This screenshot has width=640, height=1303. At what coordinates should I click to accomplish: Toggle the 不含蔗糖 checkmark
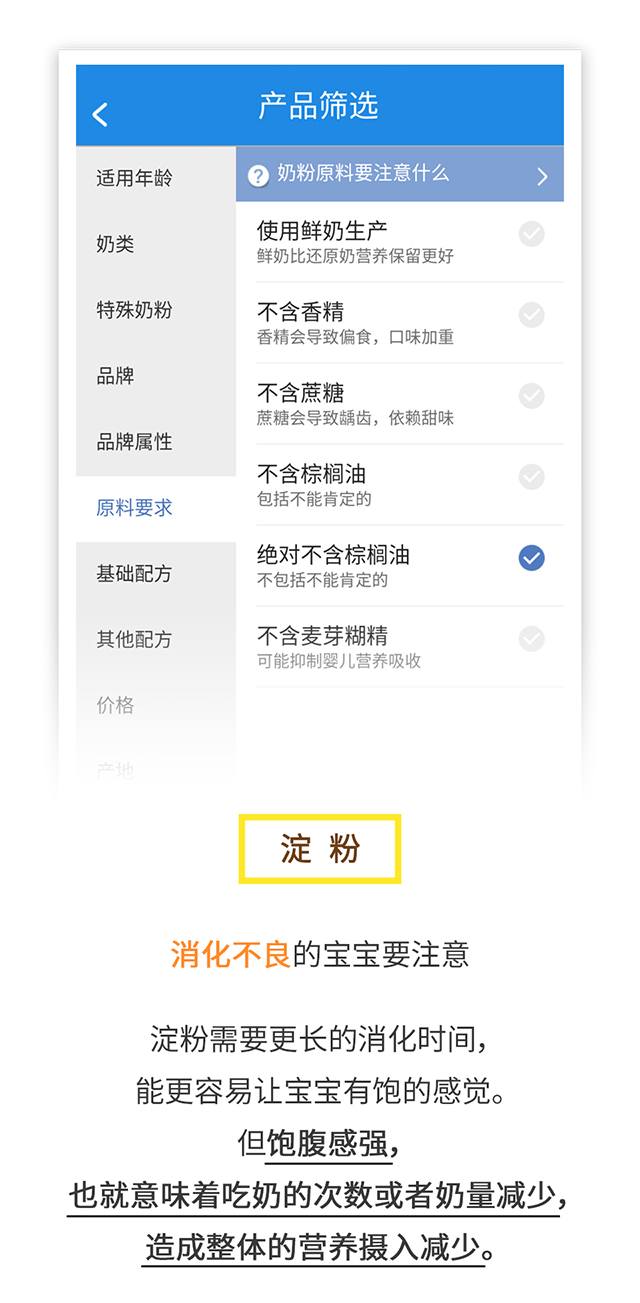(x=531, y=396)
